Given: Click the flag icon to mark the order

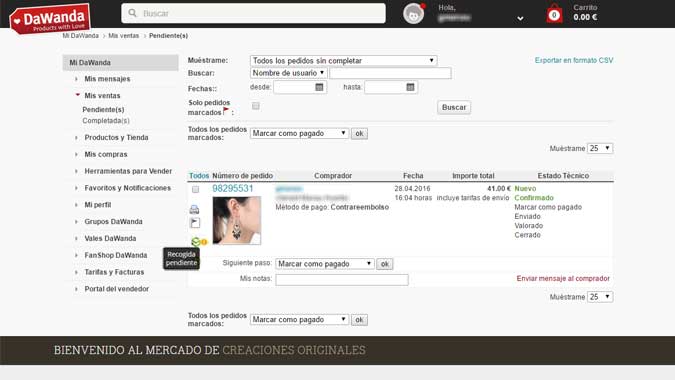Looking at the screenshot, I should coord(195,222).
